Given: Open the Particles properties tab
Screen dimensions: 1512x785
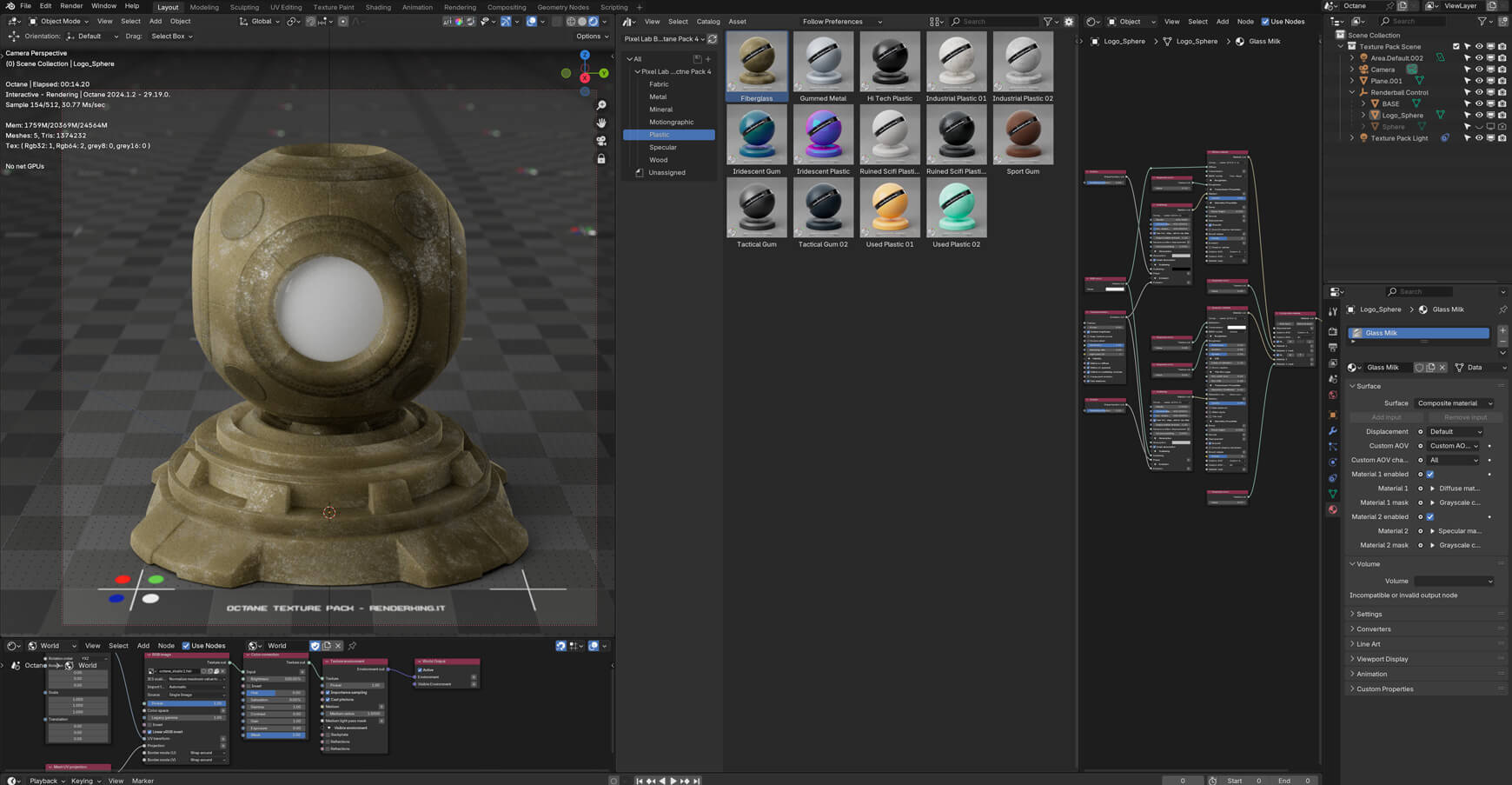Looking at the screenshot, I should [1333, 446].
